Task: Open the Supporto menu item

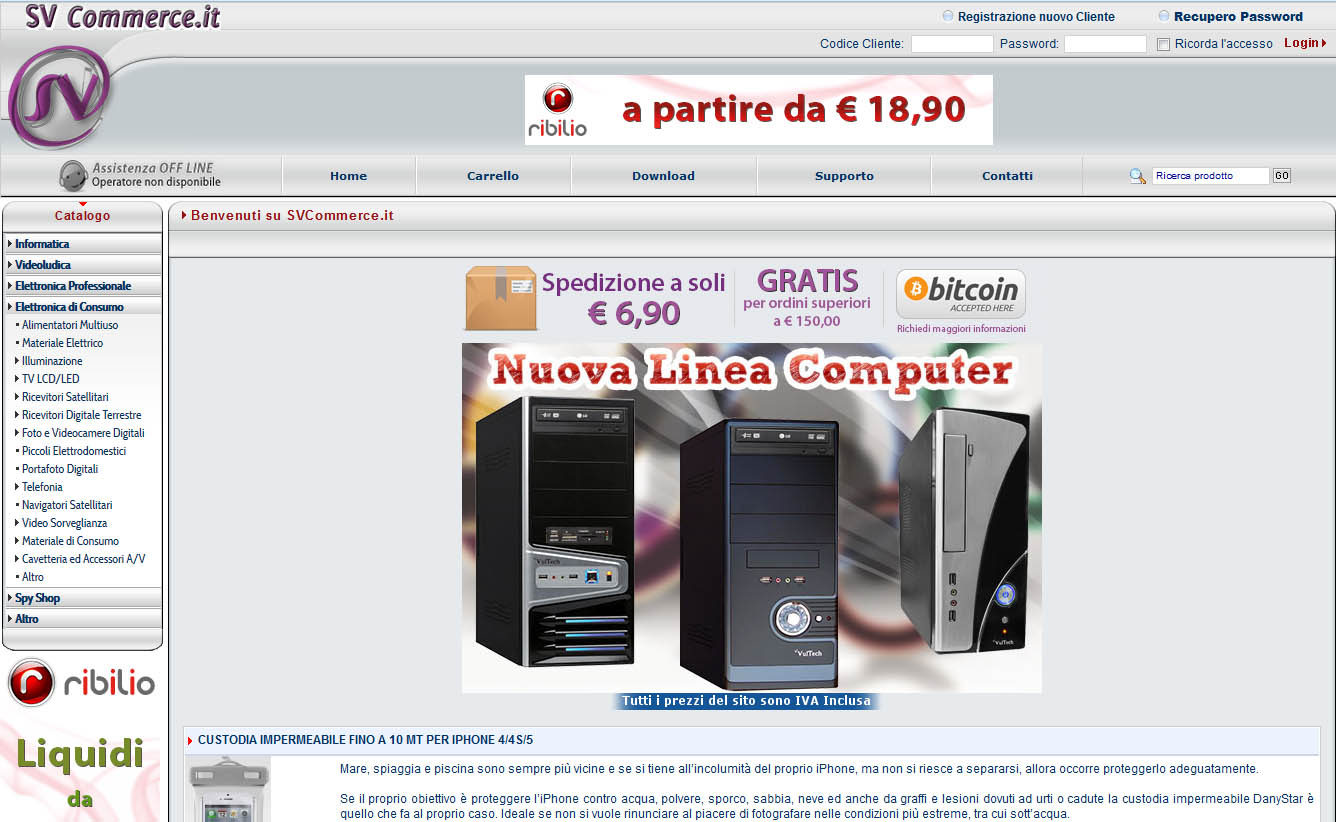Action: (x=844, y=176)
